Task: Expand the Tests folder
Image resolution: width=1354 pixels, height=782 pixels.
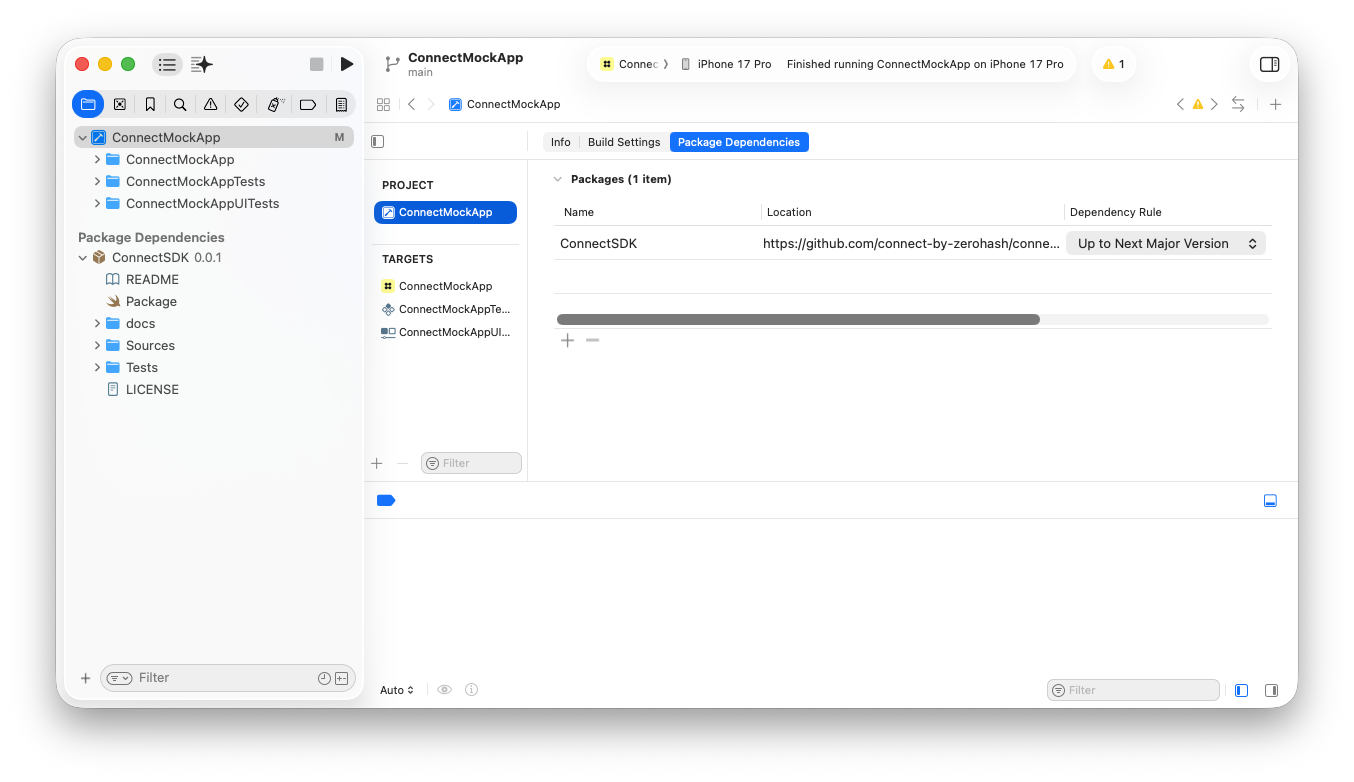Action: (97, 368)
